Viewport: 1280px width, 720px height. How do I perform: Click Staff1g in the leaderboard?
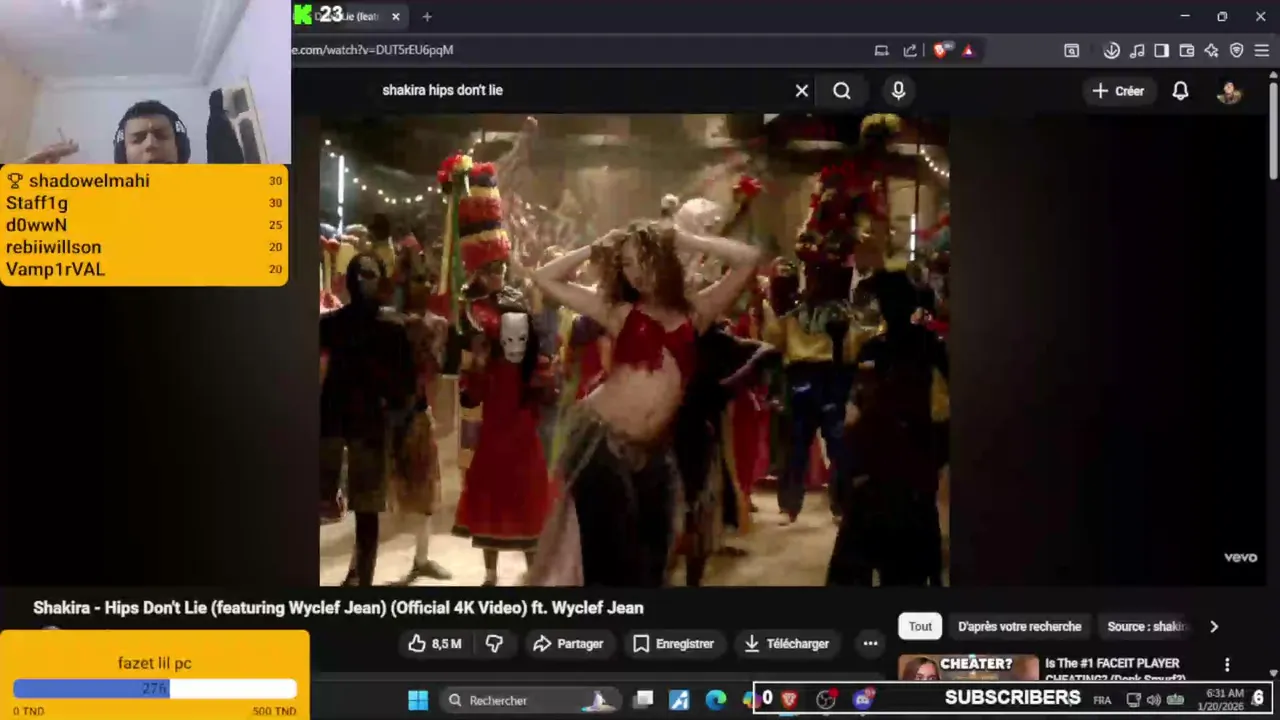(37, 203)
